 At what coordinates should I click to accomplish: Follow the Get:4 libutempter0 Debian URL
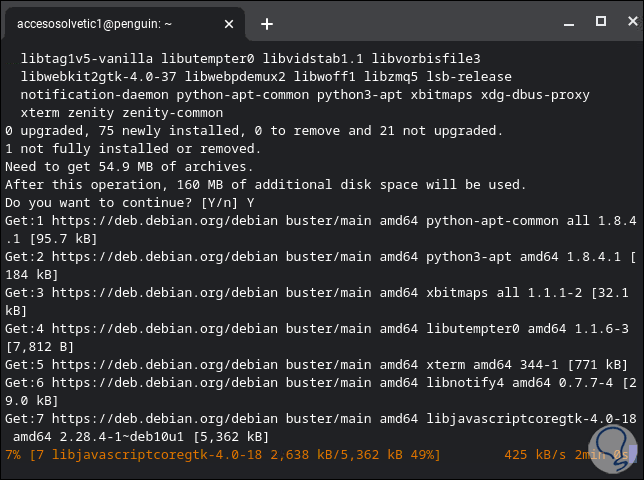(x=171, y=328)
